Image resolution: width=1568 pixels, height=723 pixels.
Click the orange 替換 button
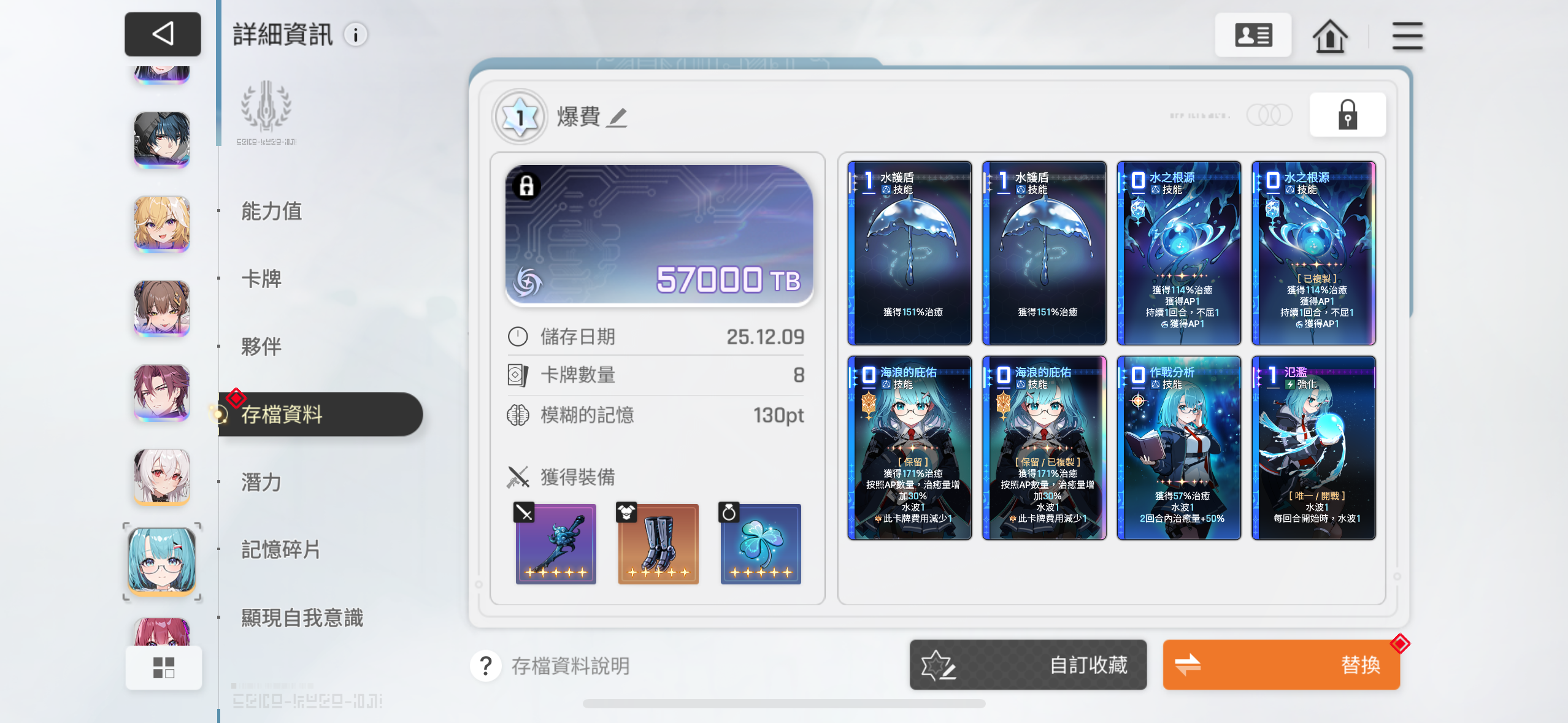pos(1282,665)
